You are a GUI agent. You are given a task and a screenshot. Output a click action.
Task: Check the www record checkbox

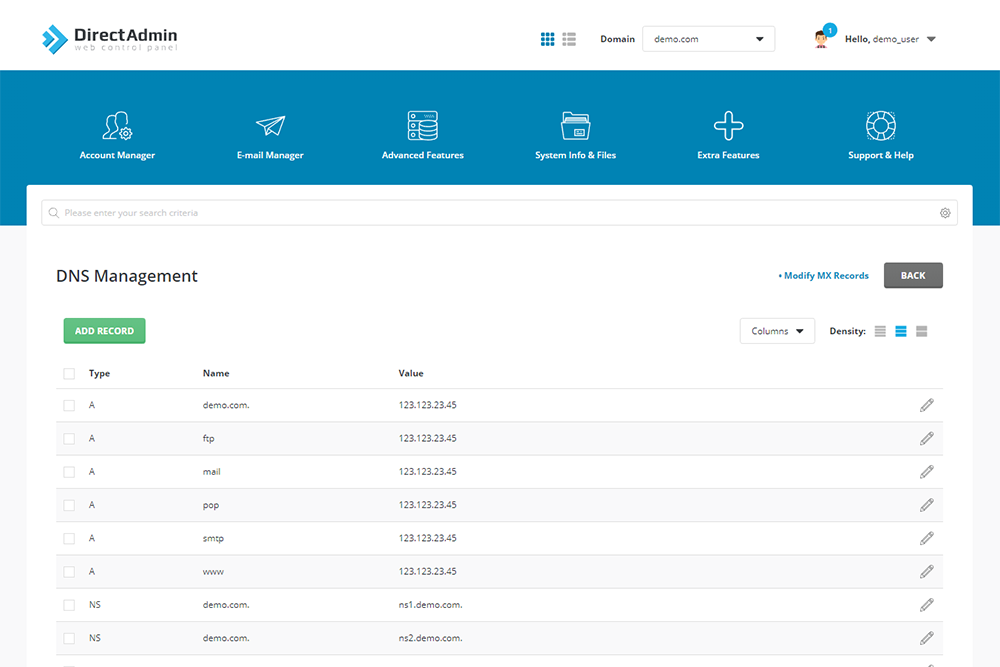click(x=69, y=572)
